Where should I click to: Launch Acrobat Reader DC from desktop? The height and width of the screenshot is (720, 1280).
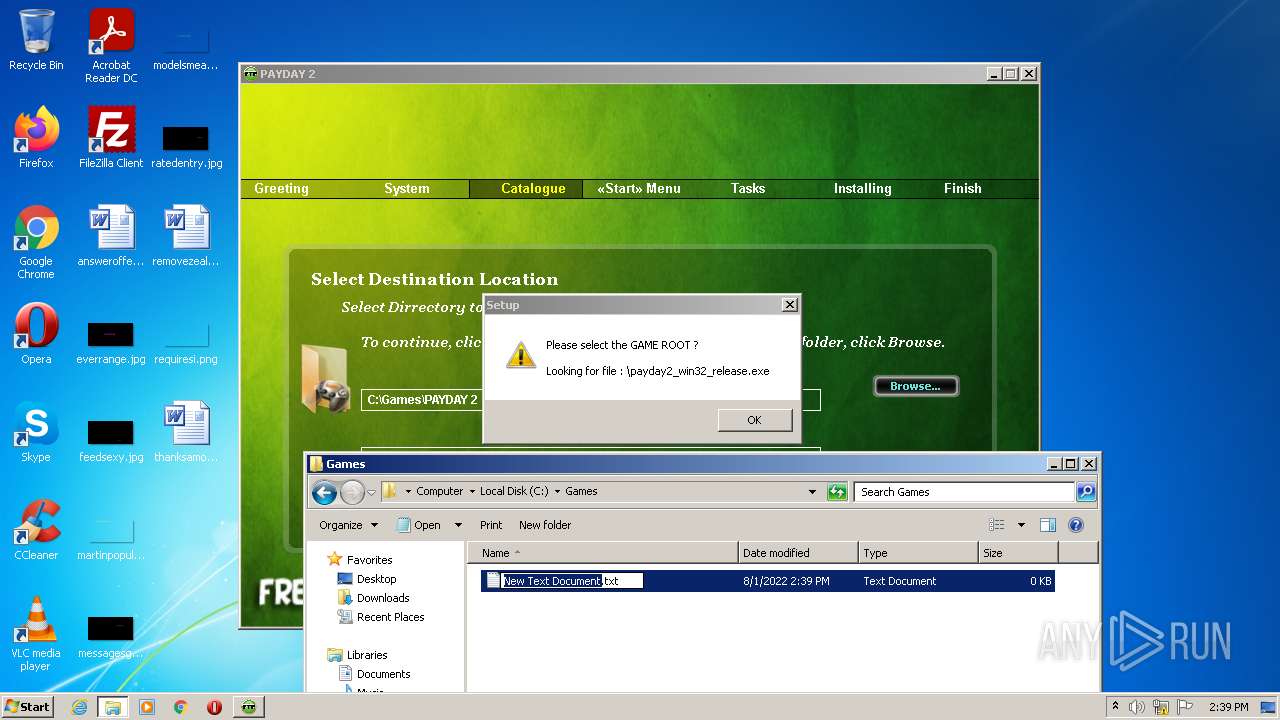[111, 46]
